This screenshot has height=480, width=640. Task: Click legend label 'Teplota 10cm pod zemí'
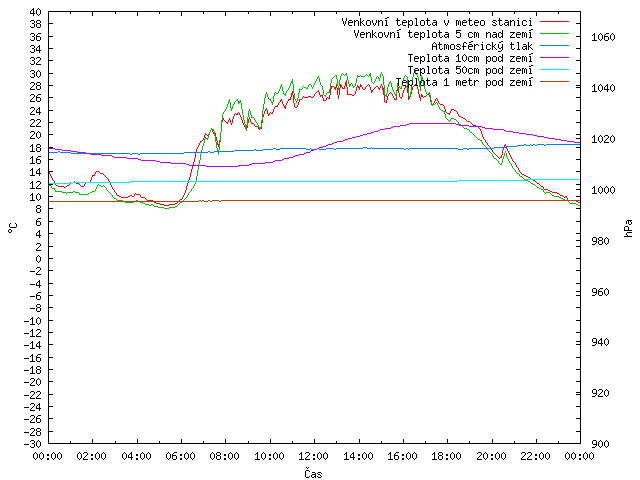pos(470,58)
